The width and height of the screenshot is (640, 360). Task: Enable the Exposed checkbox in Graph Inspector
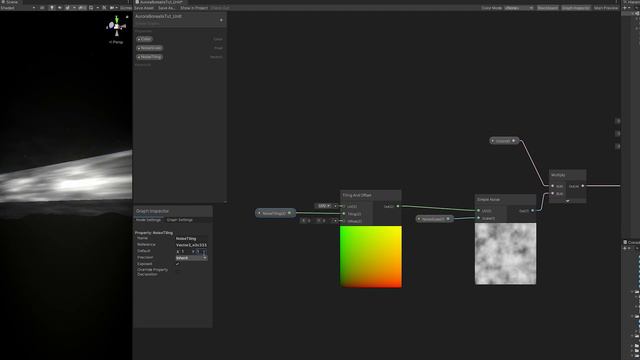[178, 264]
